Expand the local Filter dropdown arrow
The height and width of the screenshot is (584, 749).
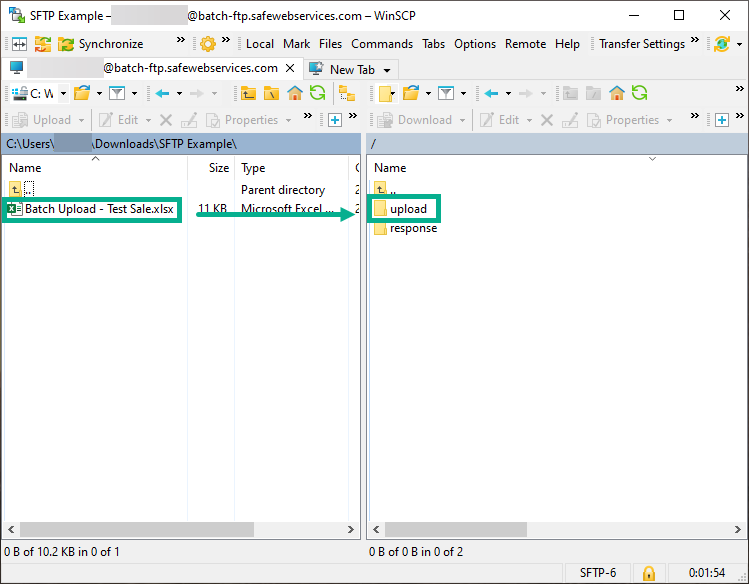pos(134,93)
